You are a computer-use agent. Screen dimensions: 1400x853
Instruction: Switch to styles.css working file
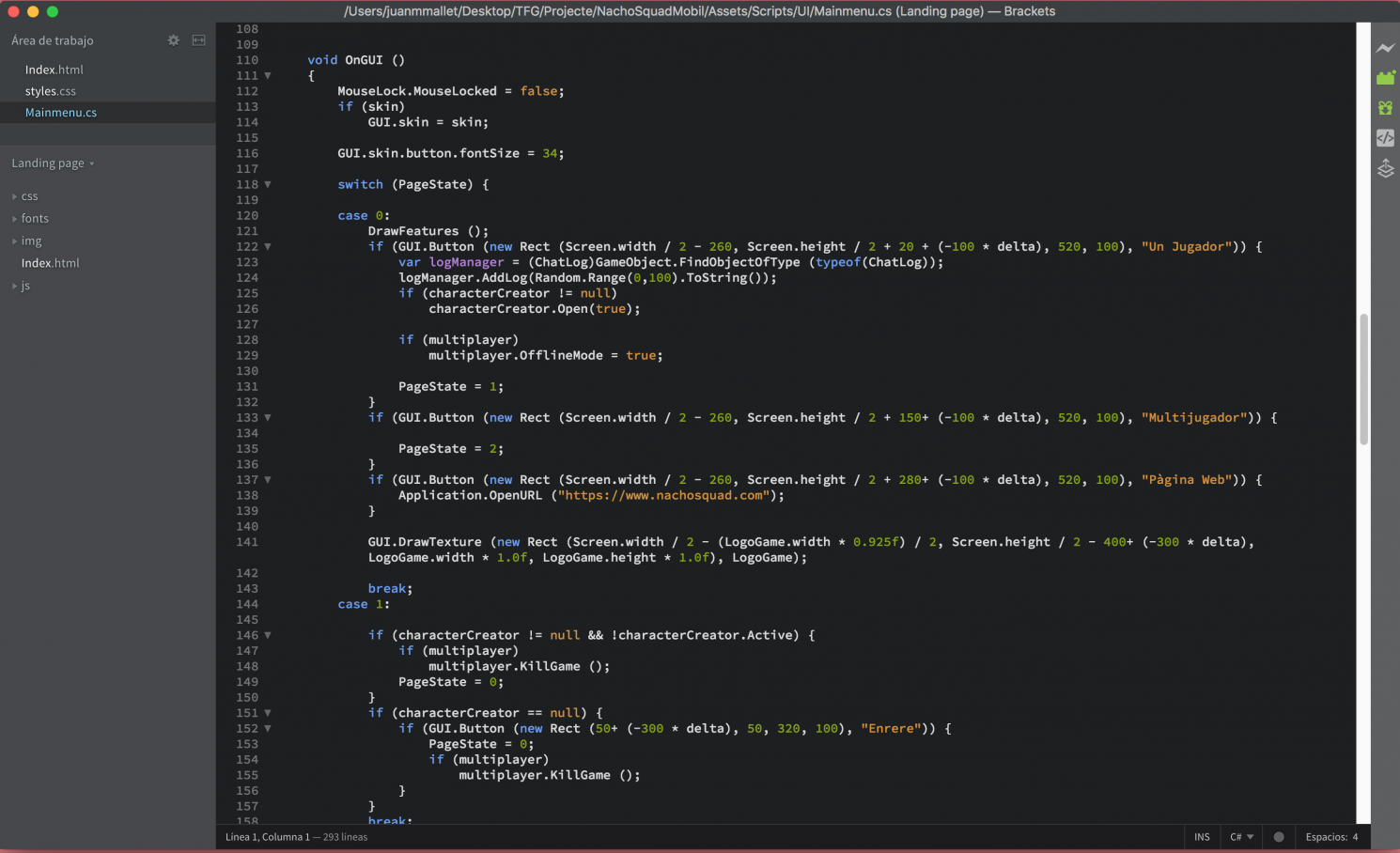click(51, 91)
